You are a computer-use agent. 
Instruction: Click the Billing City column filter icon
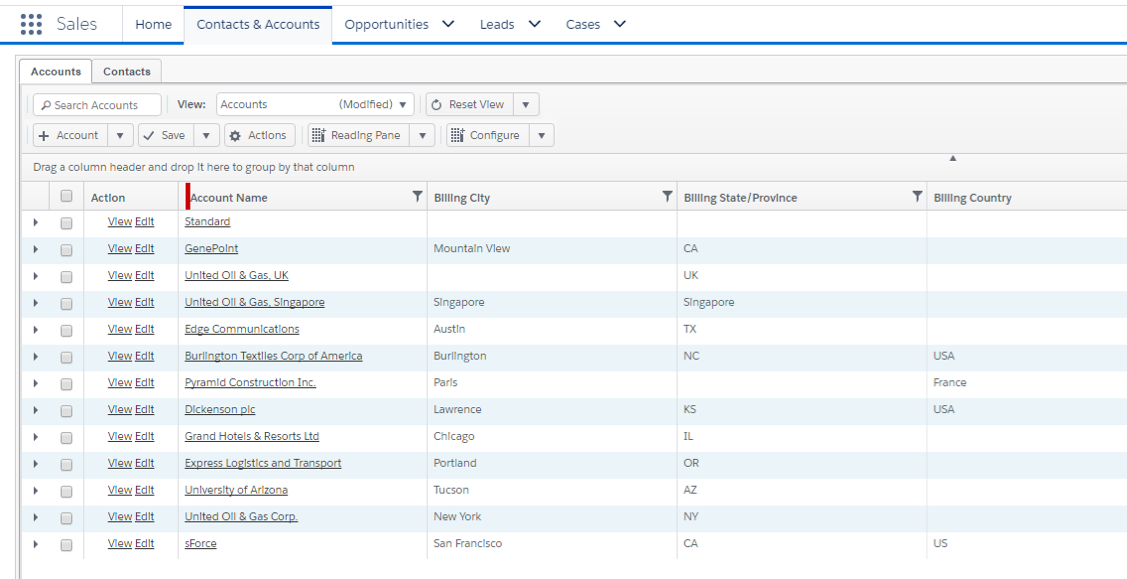(x=667, y=196)
